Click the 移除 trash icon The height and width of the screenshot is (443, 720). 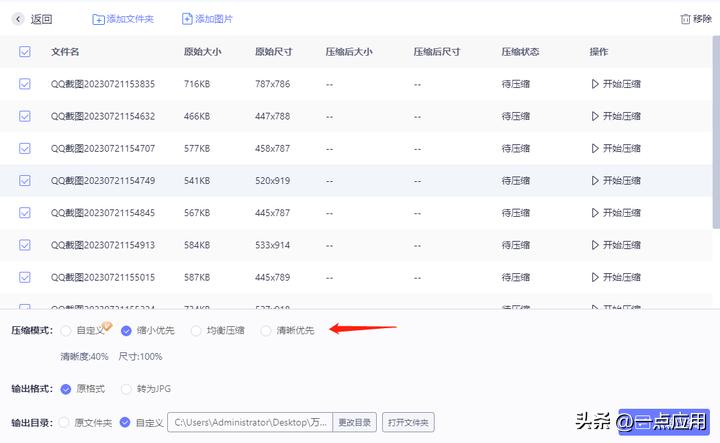pyautogui.click(x=685, y=19)
